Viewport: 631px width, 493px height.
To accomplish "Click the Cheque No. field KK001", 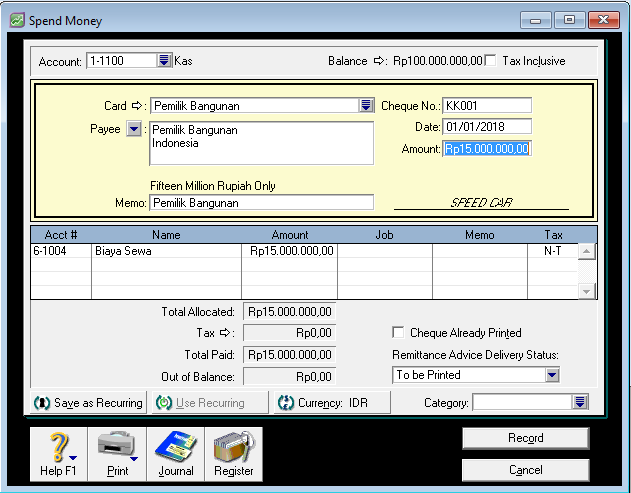I will pos(487,105).
